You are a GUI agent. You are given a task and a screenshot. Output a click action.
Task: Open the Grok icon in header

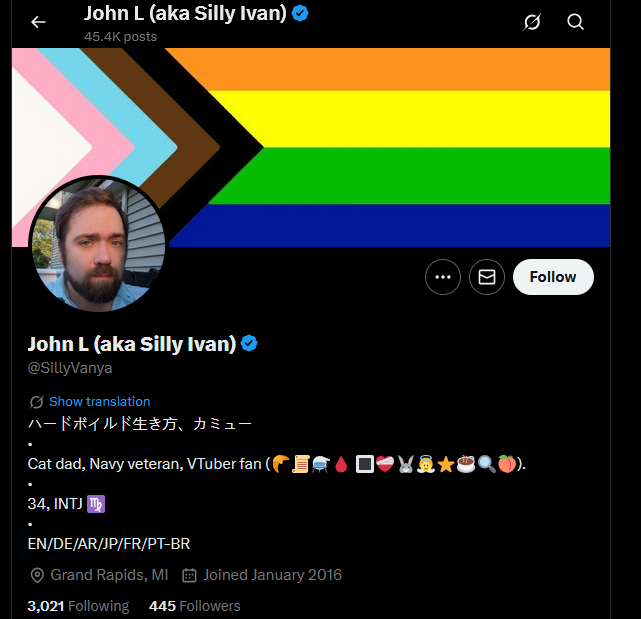coord(532,22)
